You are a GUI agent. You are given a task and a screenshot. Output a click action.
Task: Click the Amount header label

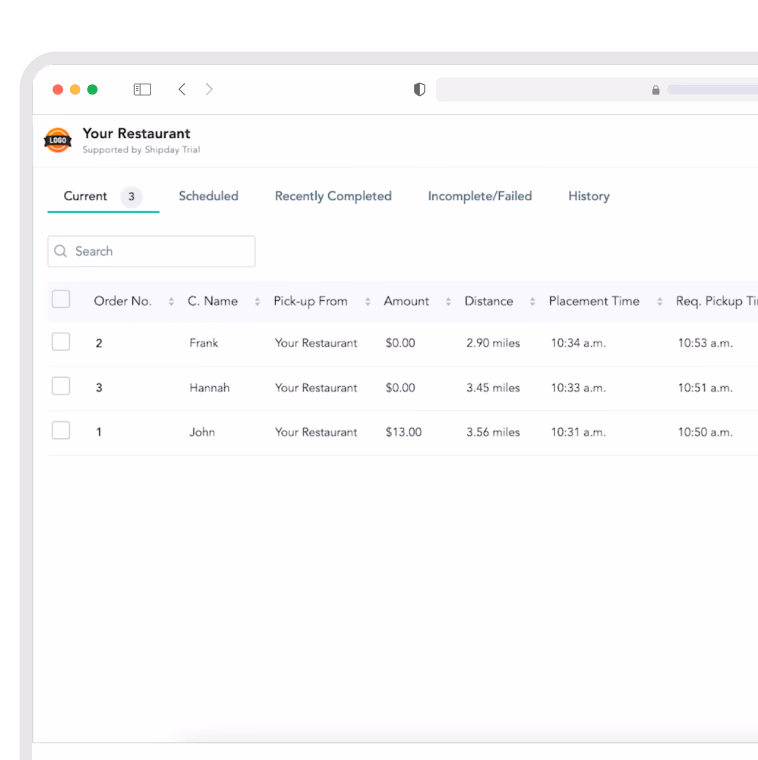coord(406,301)
